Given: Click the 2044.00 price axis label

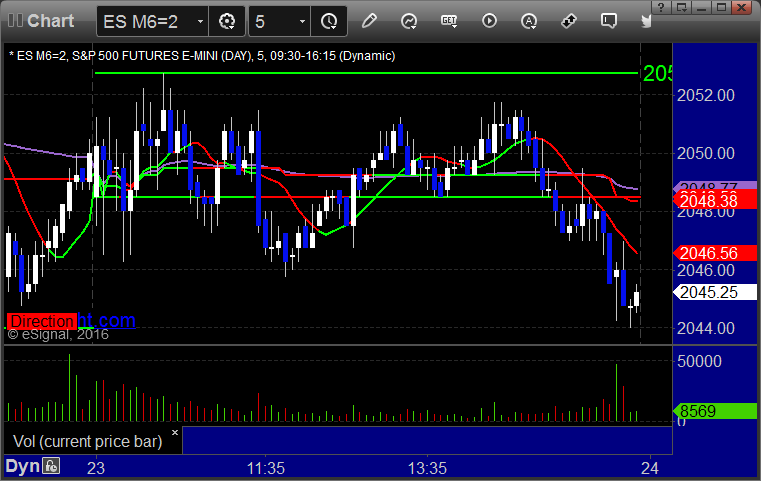Looking at the screenshot, I should tap(706, 329).
